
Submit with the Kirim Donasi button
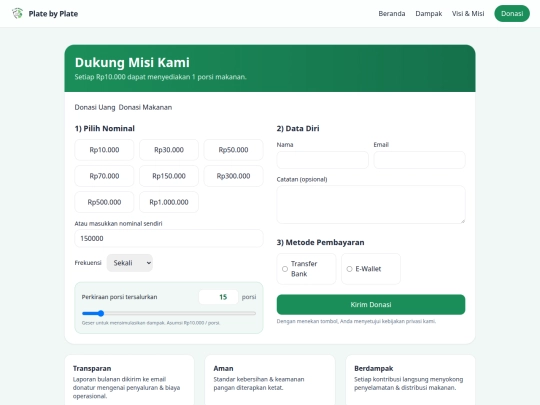(x=371, y=304)
